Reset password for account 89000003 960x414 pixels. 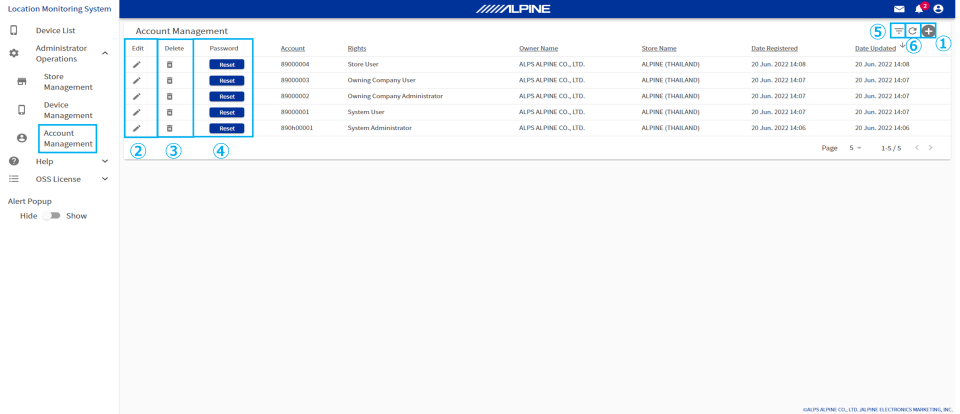click(227, 80)
